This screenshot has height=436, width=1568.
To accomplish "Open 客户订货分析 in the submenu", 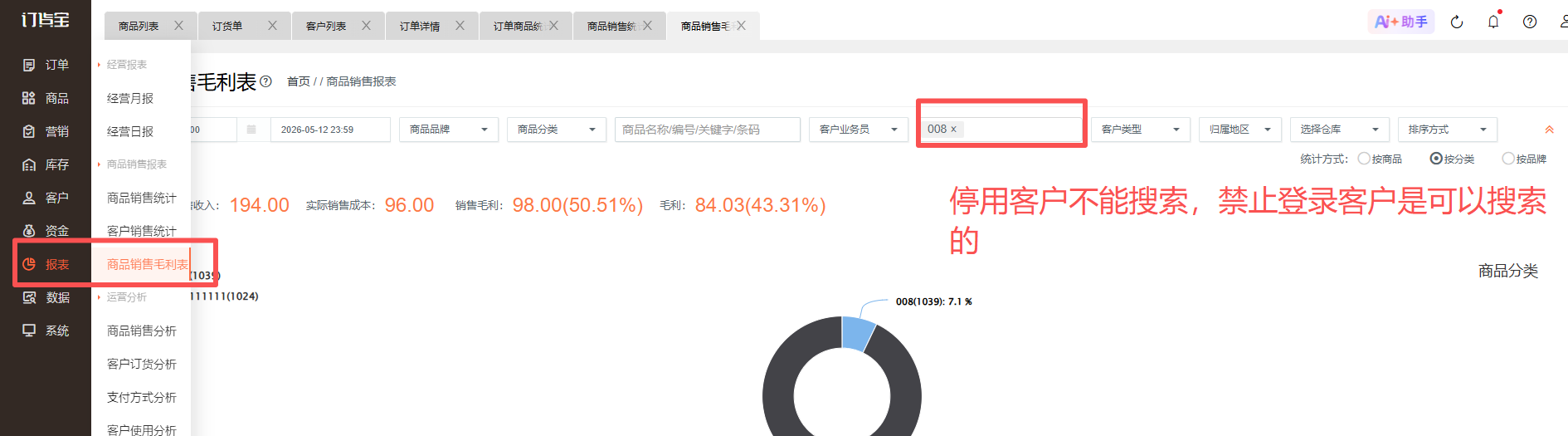I will (142, 364).
